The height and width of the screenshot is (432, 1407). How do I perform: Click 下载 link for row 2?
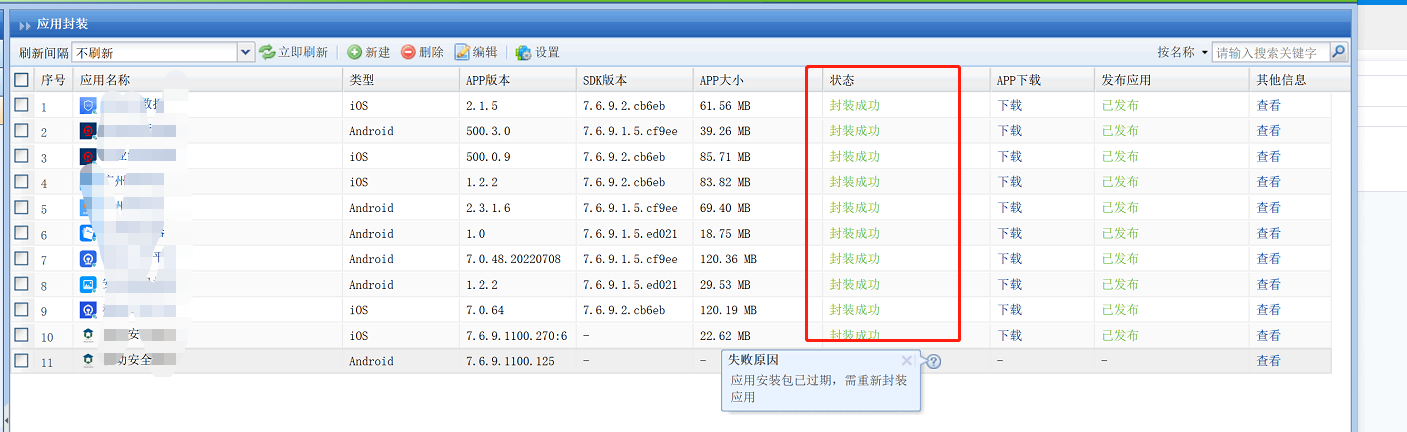coord(1009,131)
